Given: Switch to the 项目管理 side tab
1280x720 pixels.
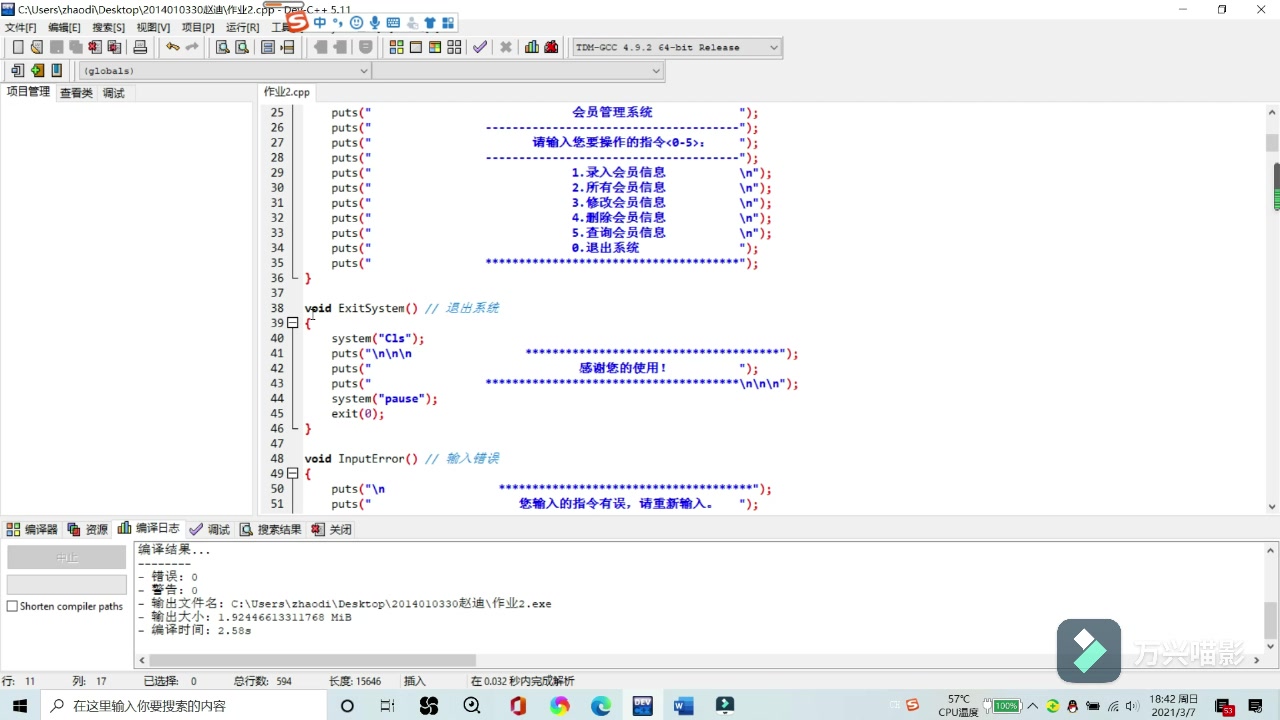Looking at the screenshot, I should pyautogui.click(x=28, y=92).
